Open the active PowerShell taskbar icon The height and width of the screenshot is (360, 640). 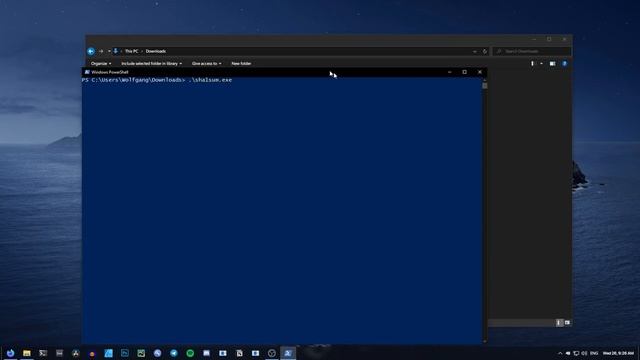click(288, 353)
